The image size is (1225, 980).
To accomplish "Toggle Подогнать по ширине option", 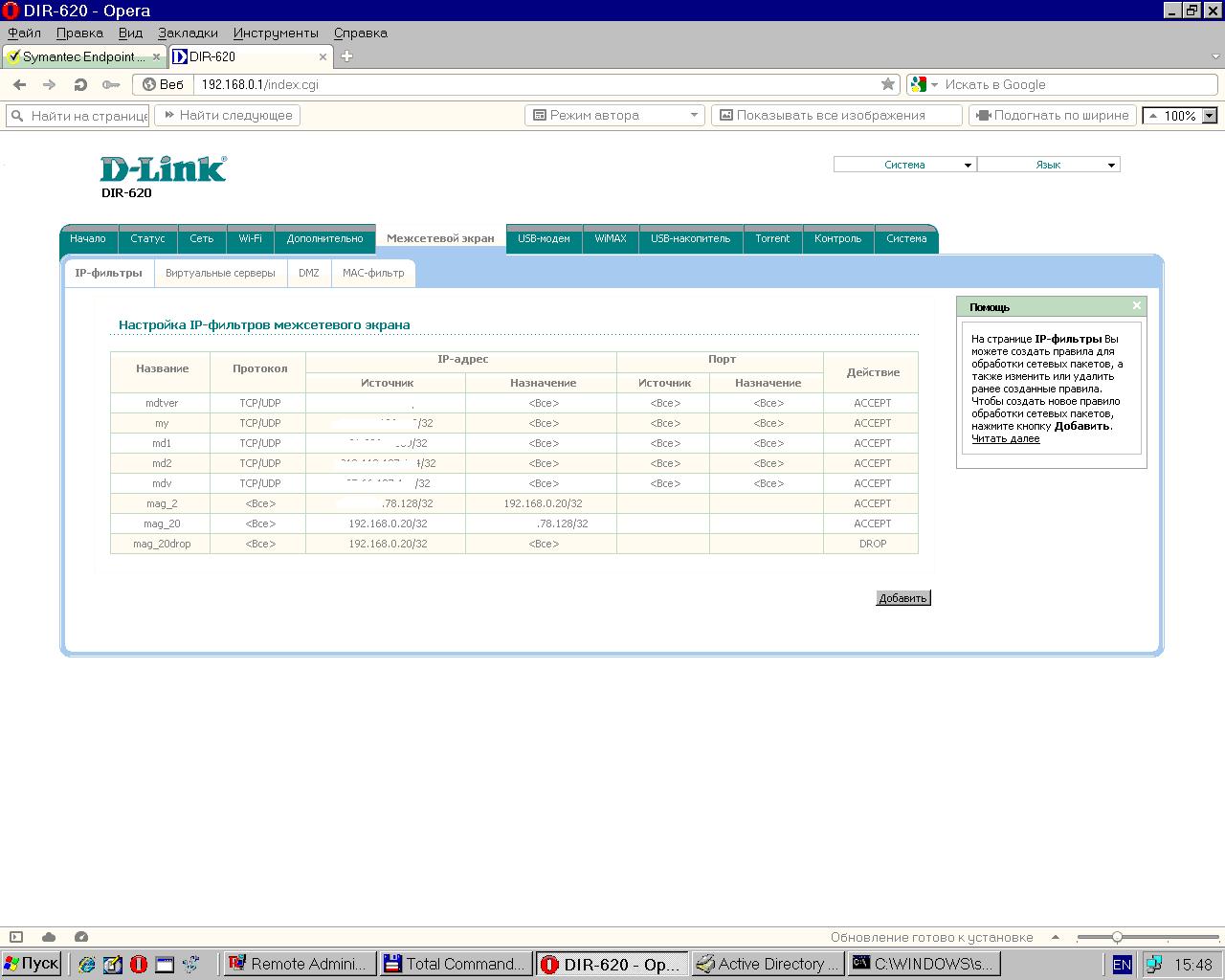I will point(1052,115).
